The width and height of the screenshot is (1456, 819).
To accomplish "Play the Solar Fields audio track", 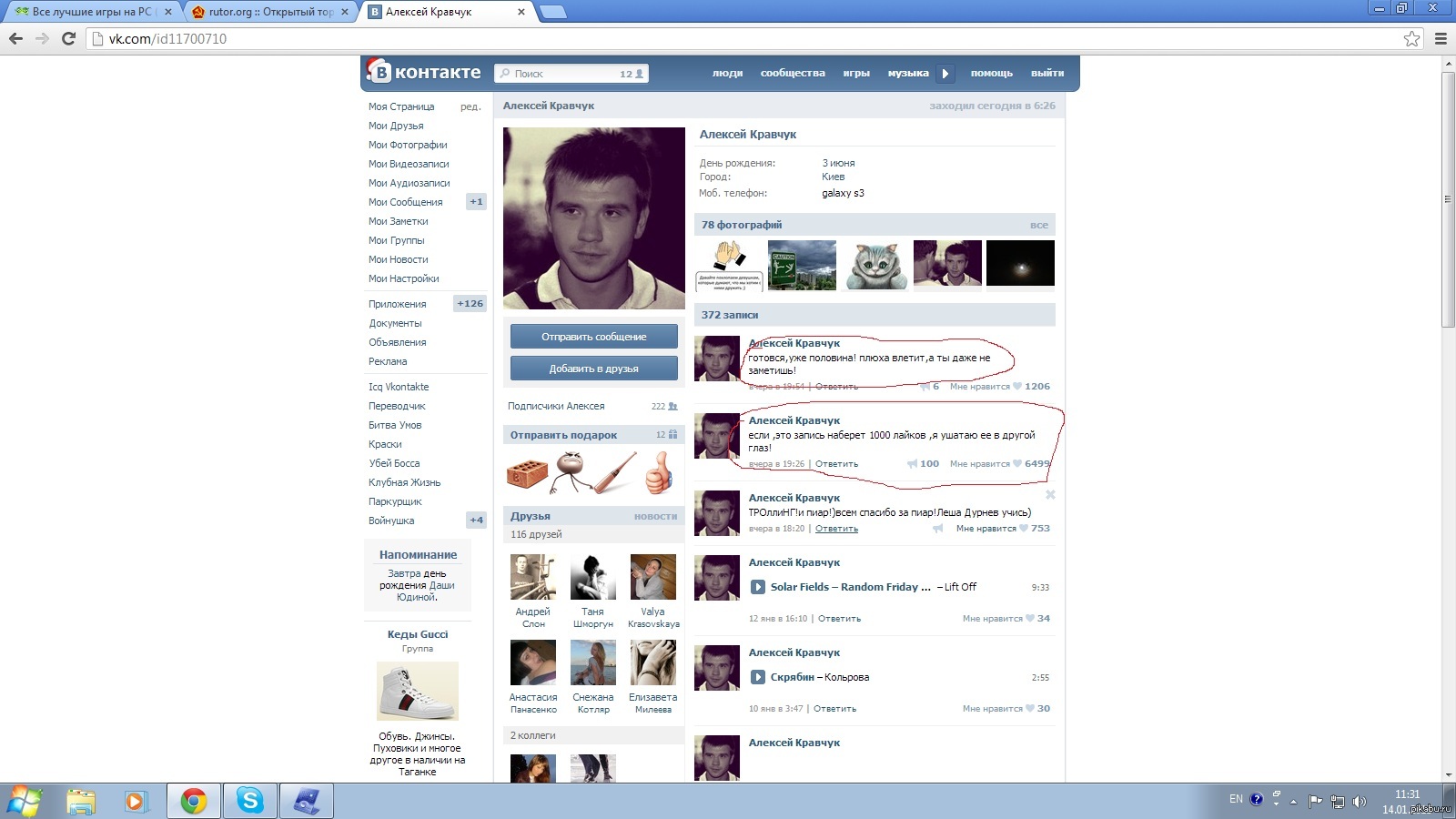I will [x=757, y=587].
